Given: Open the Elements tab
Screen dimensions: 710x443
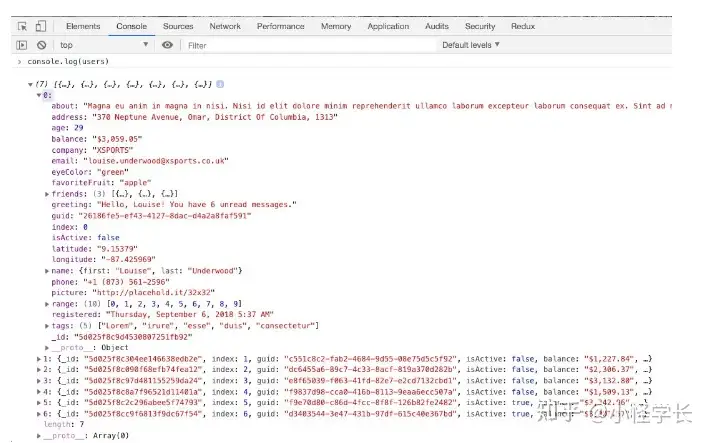Looking at the screenshot, I should tap(83, 26).
